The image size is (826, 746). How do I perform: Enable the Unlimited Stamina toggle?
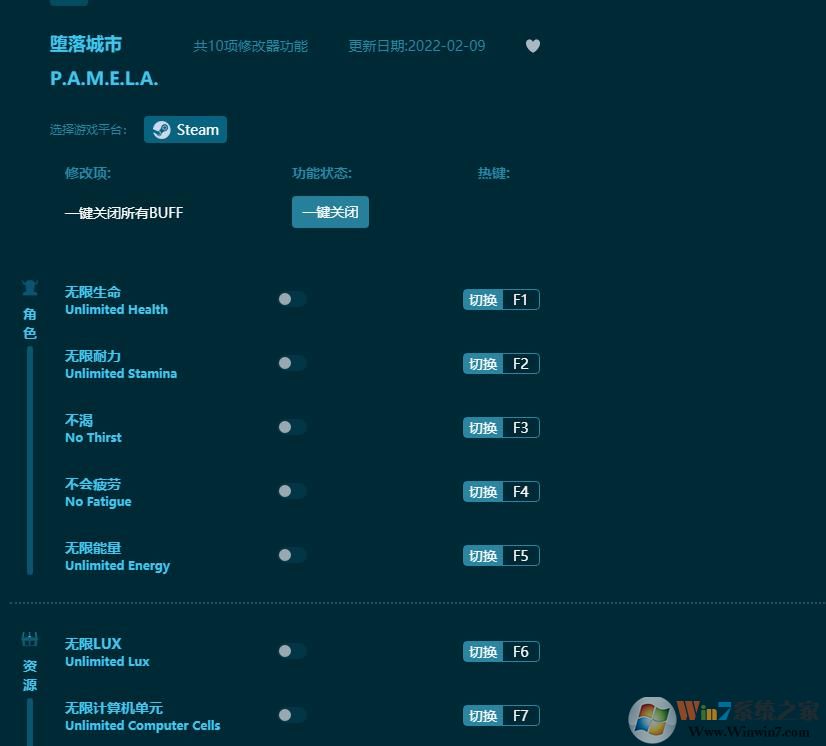point(291,363)
